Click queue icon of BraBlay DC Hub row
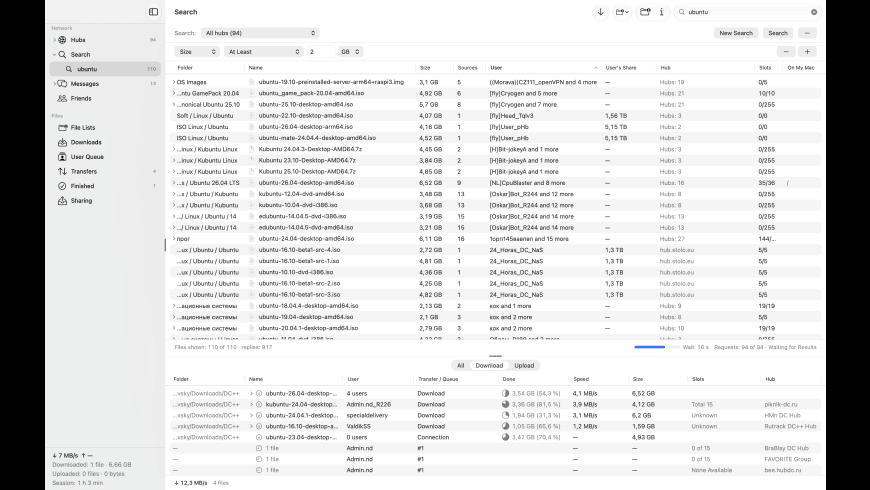 pyautogui.click(x=259, y=448)
